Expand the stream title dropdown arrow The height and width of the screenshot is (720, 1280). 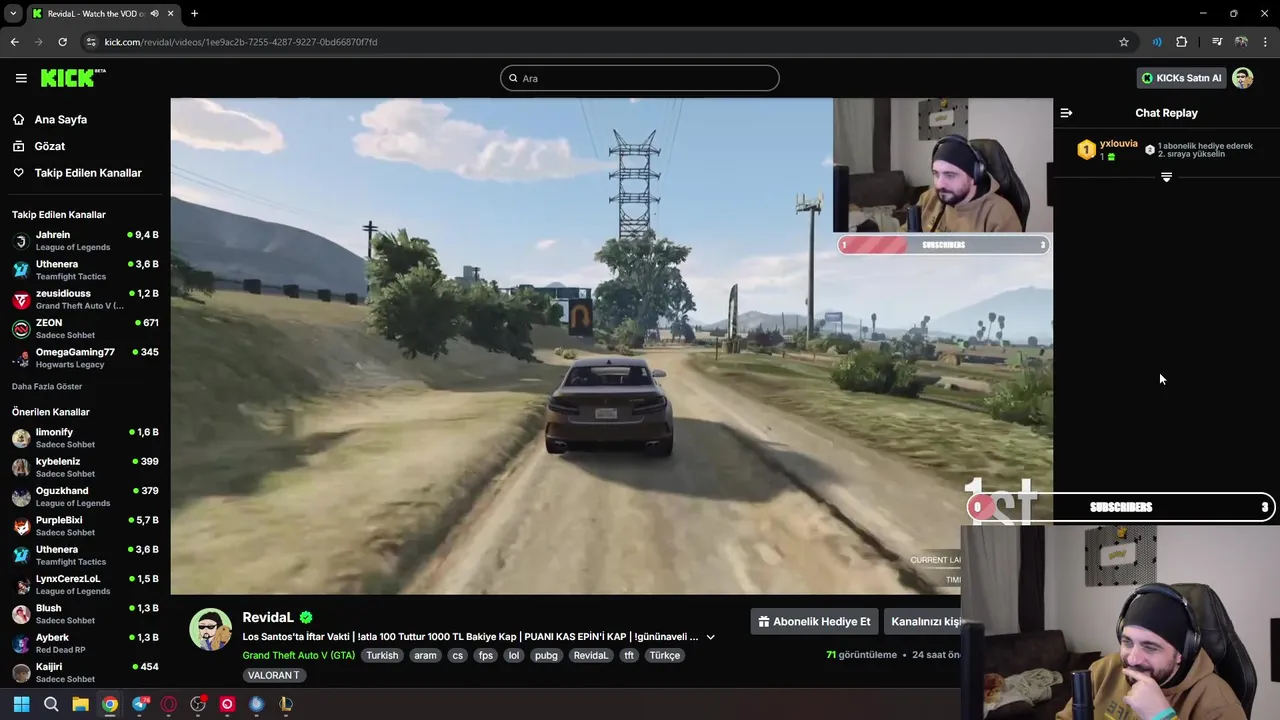710,637
